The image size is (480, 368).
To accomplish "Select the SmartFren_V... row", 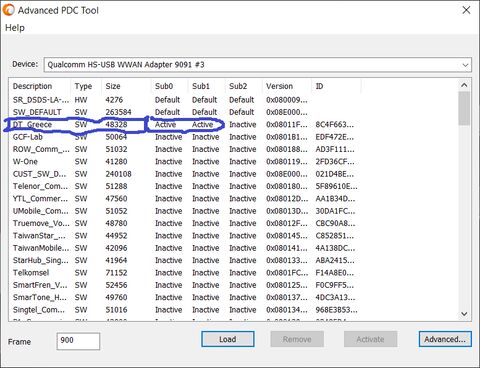I will (185, 285).
